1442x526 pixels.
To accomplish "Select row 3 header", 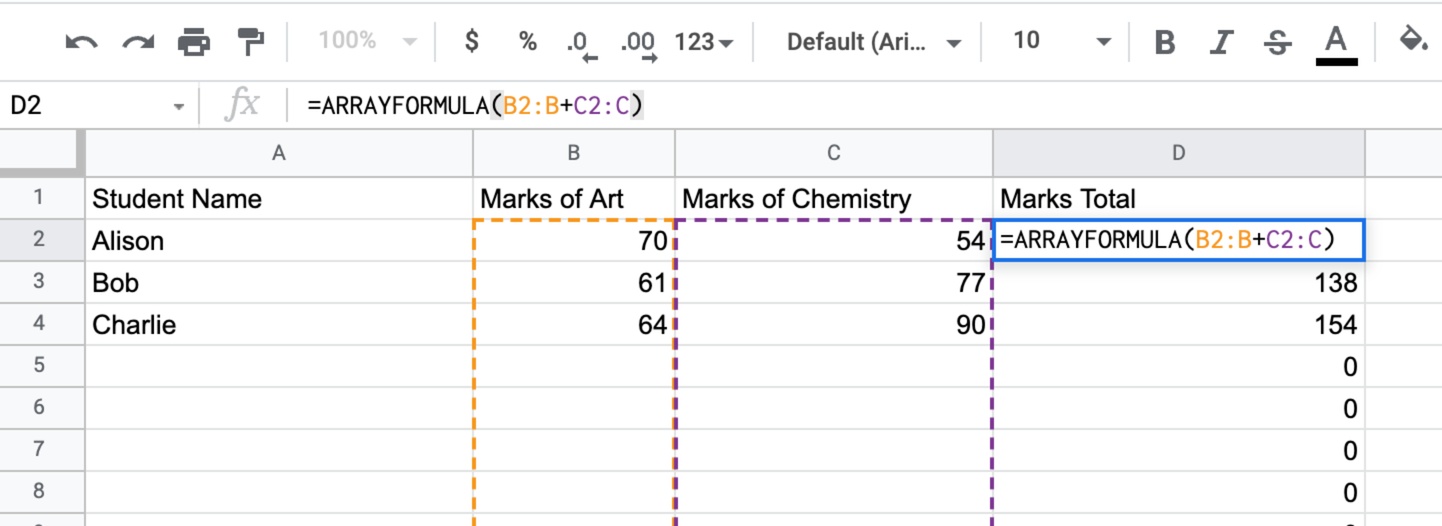I will [x=42, y=282].
